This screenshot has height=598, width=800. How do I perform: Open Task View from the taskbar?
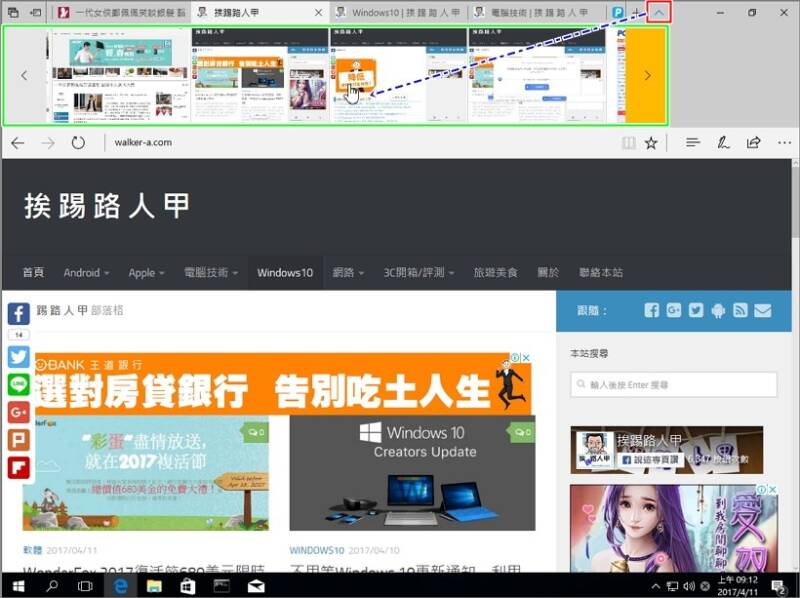coord(85,586)
